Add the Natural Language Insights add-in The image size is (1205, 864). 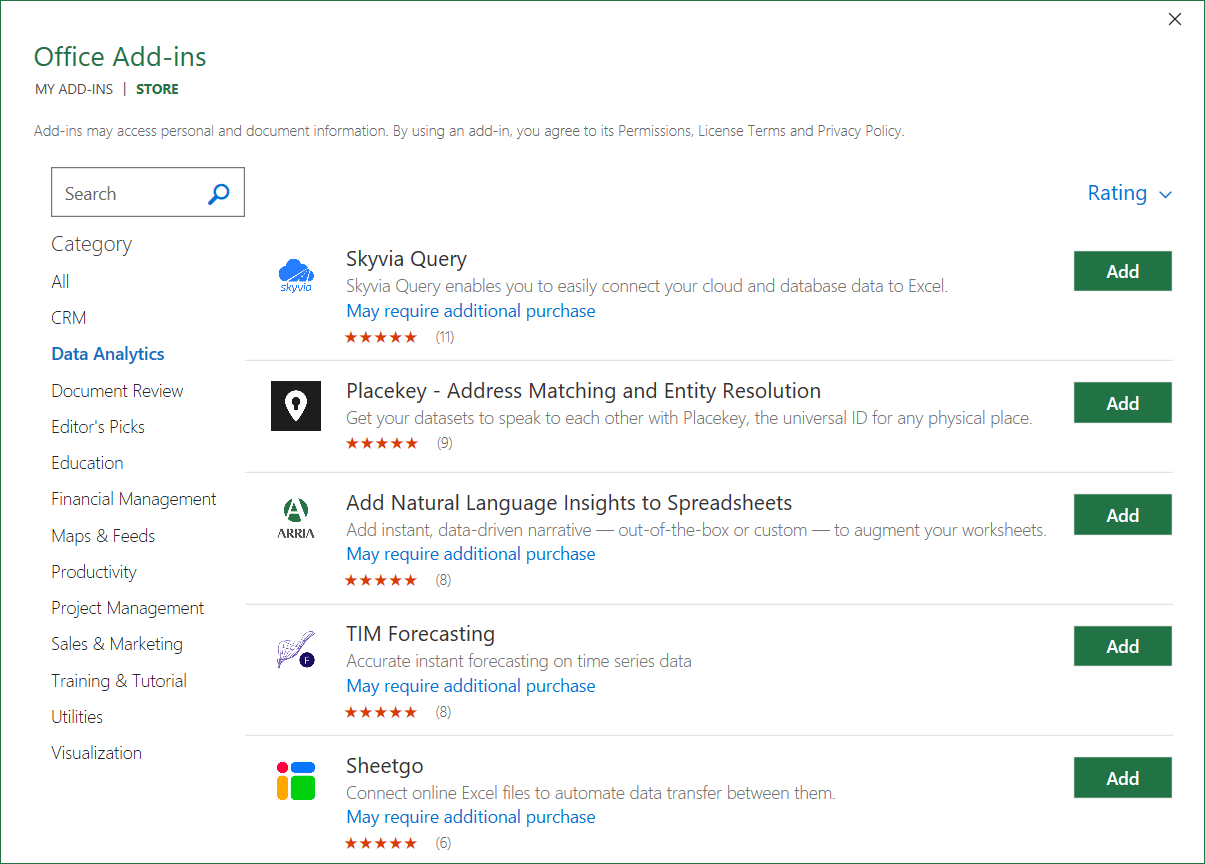(x=1122, y=515)
